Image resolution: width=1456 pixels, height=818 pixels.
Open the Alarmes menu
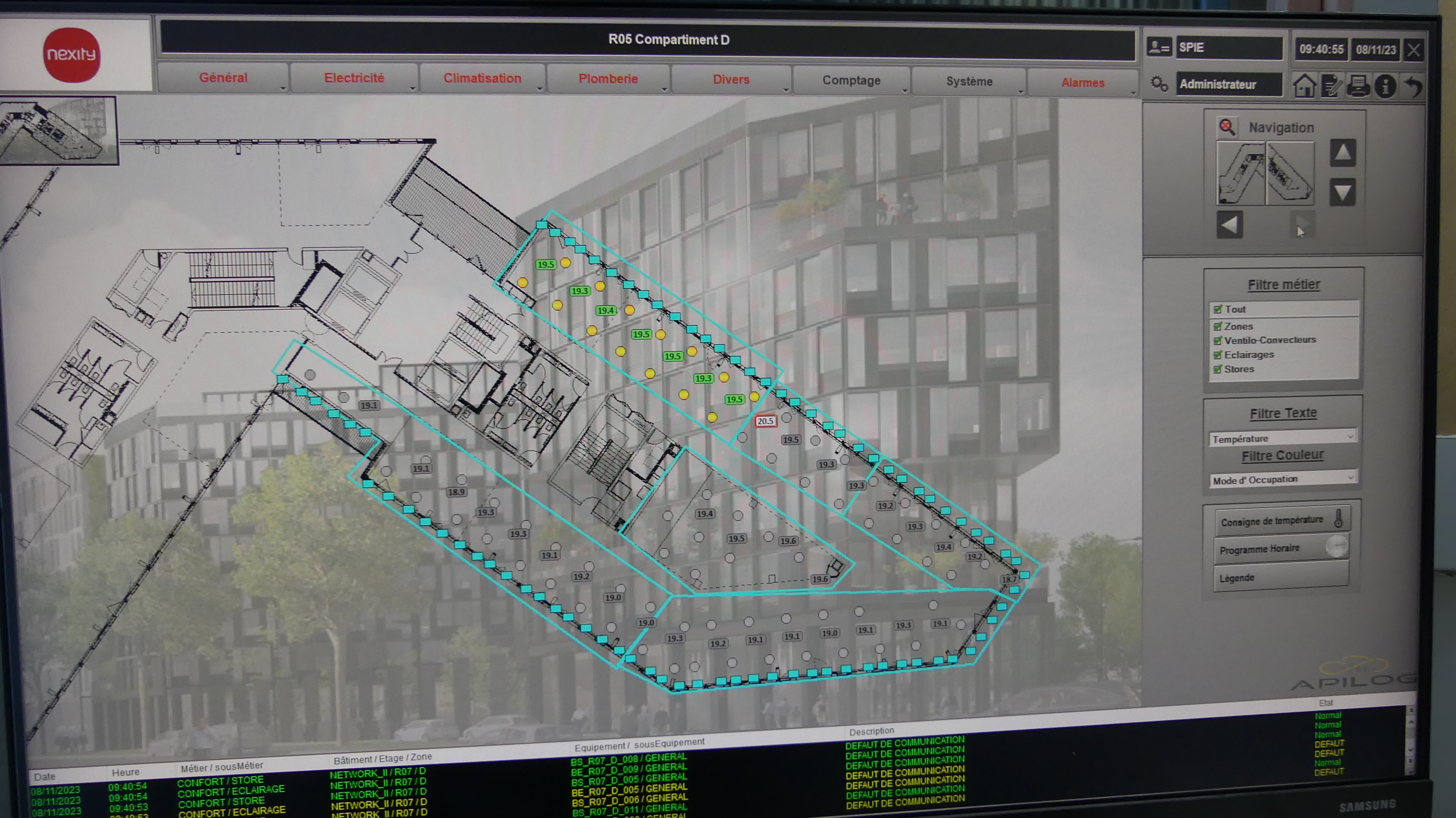coord(1083,83)
